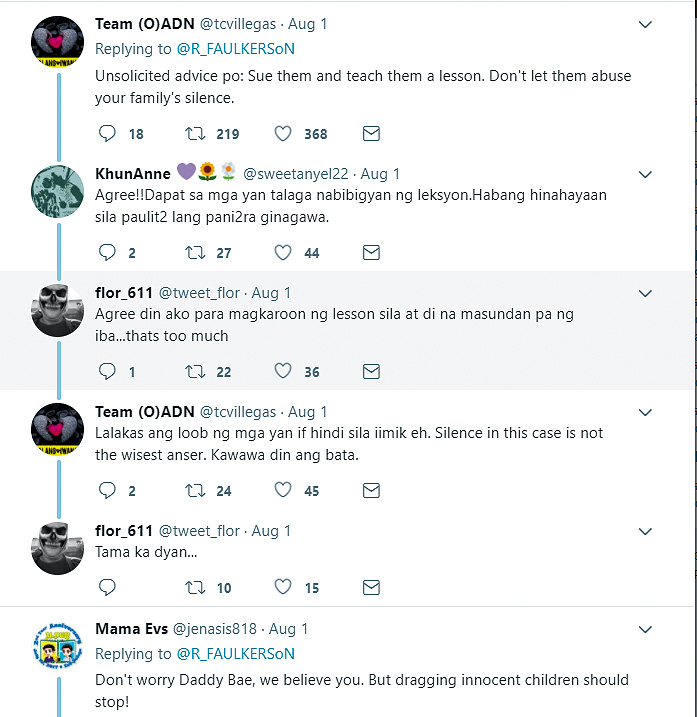Retweet the 'Sue them' tweet
This screenshot has height=717, width=697.
click(195, 133)
